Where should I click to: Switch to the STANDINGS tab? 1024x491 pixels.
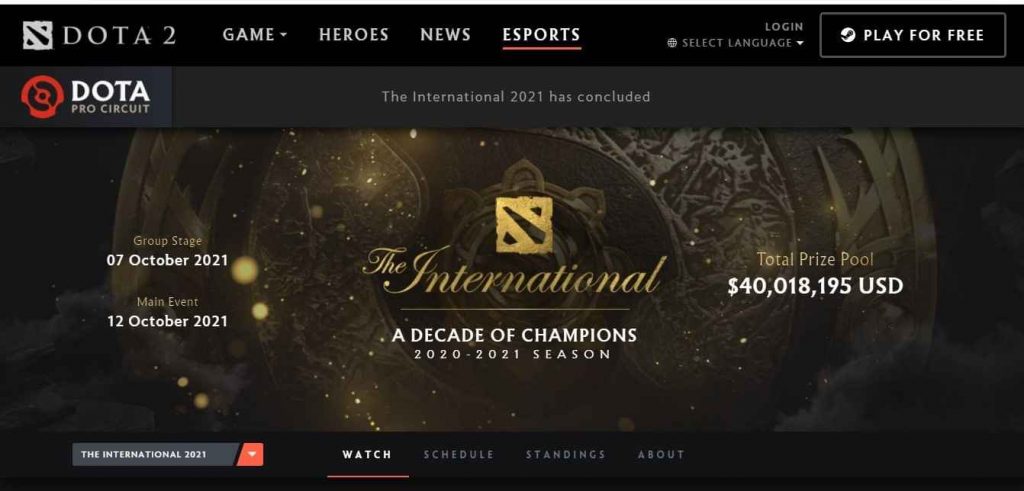566,454
